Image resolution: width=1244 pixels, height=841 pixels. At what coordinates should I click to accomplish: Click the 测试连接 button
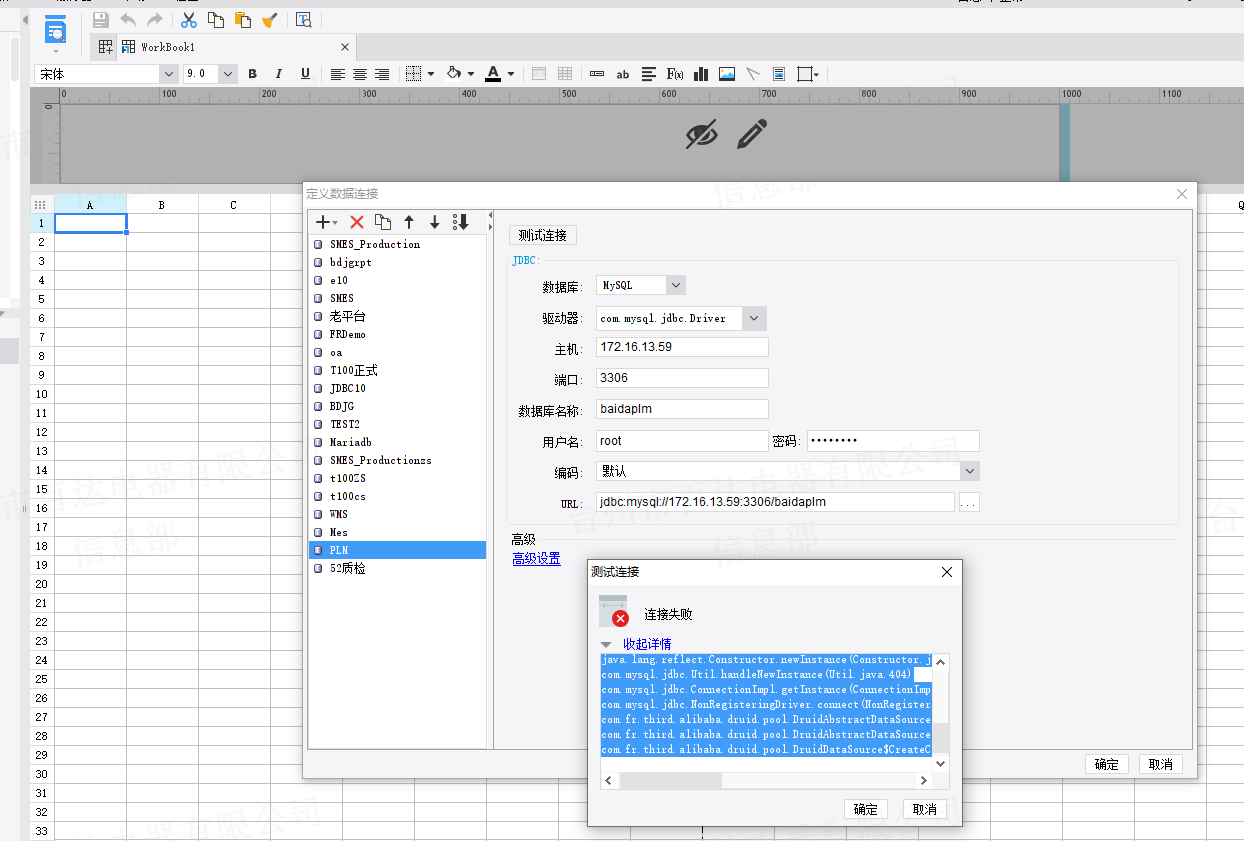tap(543, 235)
